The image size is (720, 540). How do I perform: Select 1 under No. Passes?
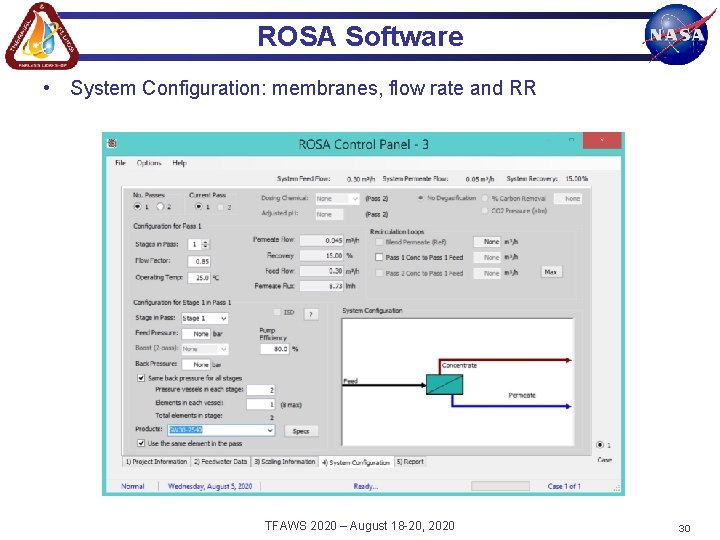coord(137,207)
